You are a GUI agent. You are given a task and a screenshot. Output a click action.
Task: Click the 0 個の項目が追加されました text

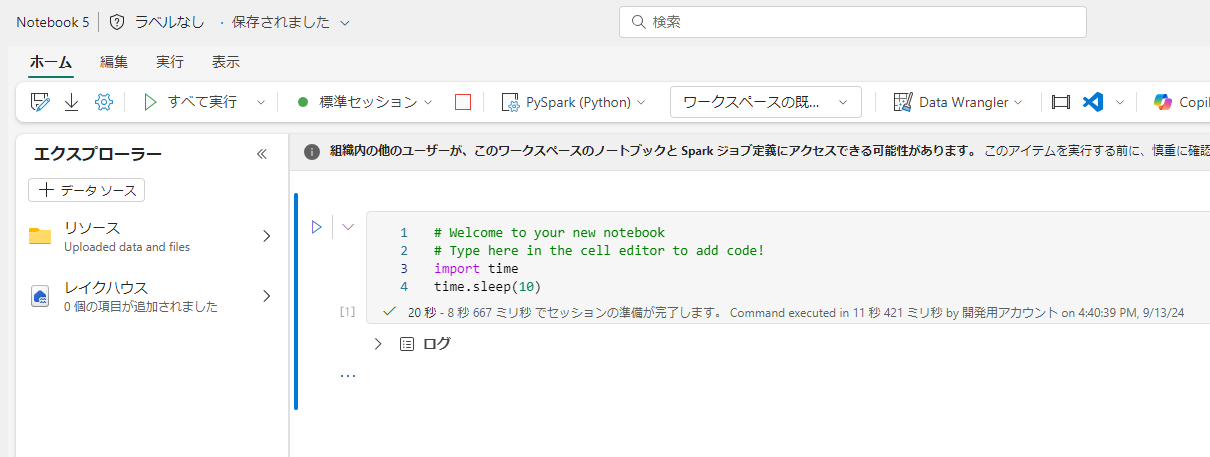tap(141, 307)
